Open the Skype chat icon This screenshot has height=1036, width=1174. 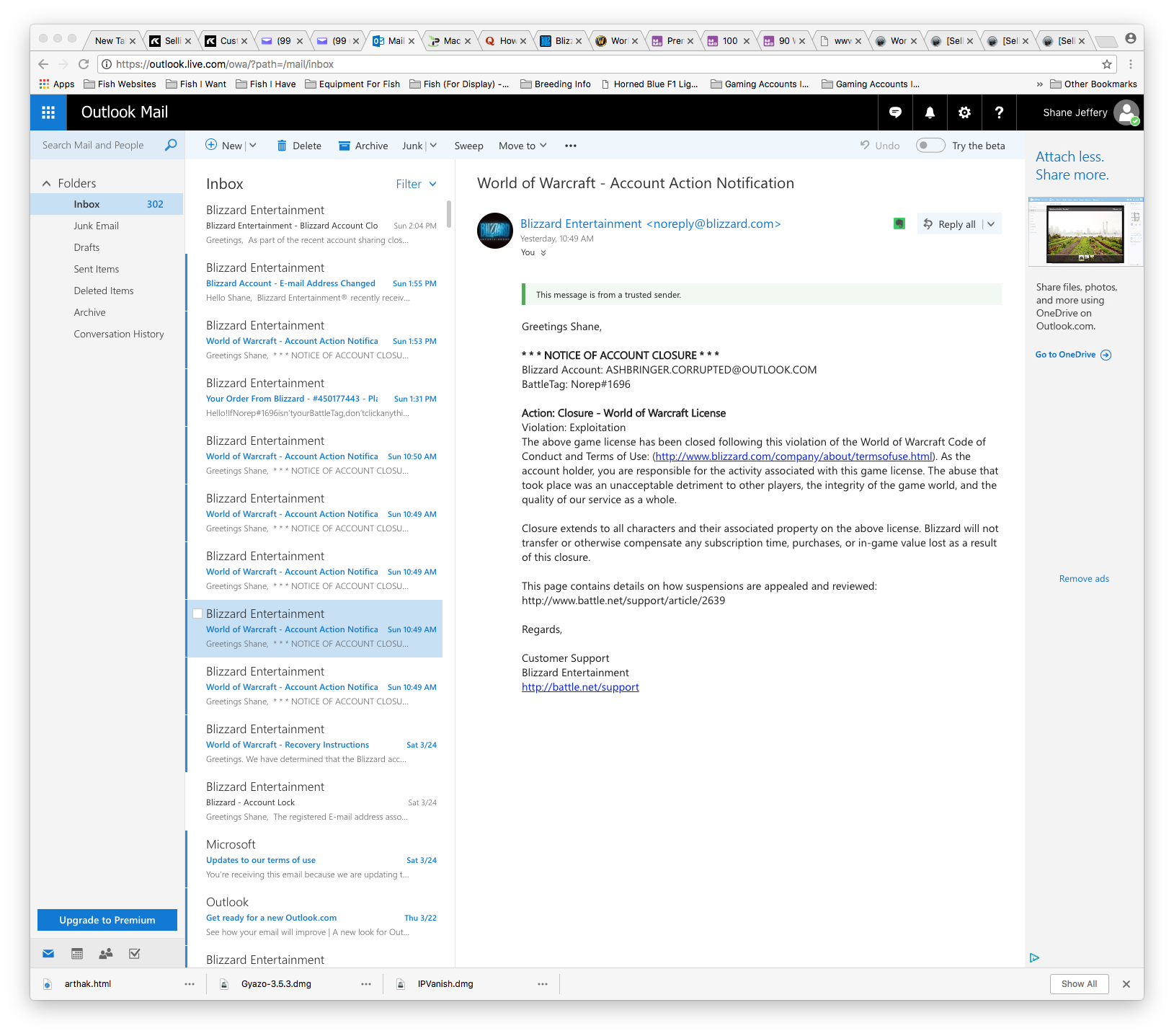click(895, 112)
